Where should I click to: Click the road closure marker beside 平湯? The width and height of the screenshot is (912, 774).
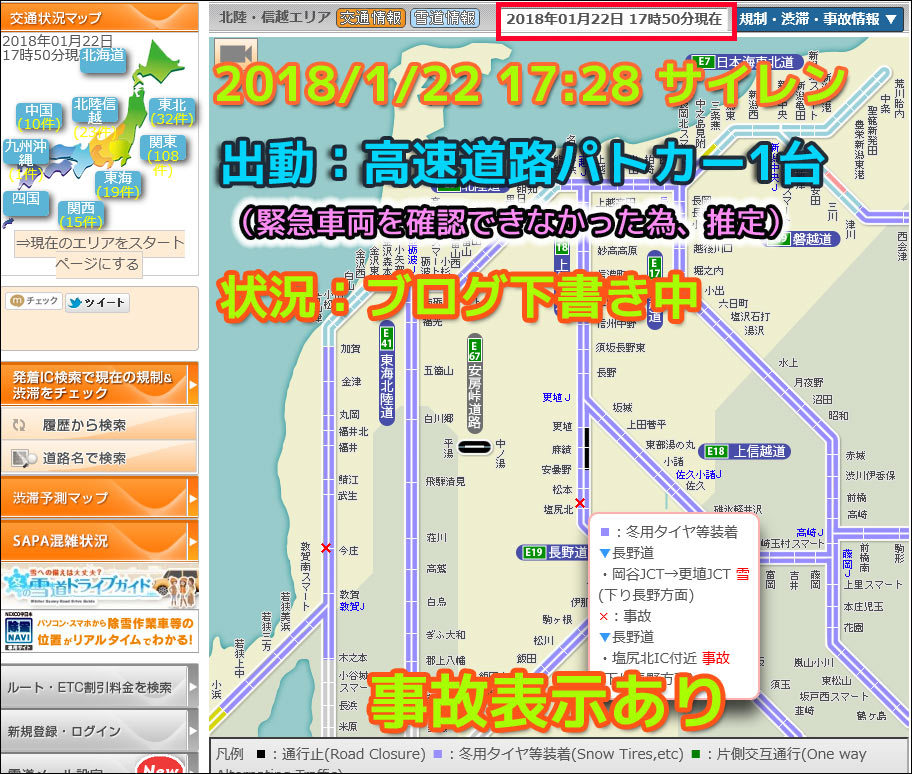tap(475, 447)
